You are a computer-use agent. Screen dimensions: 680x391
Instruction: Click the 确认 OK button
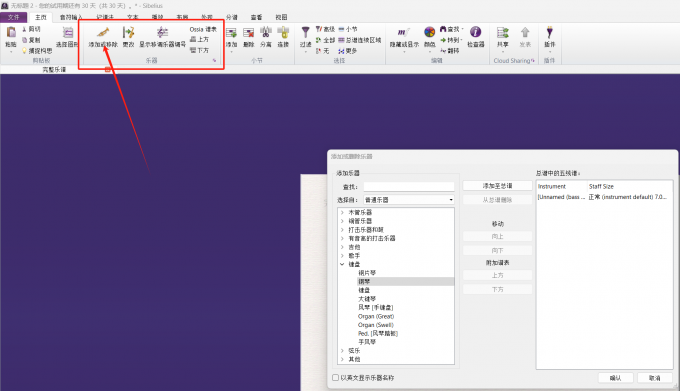click(x=615, y=378)
